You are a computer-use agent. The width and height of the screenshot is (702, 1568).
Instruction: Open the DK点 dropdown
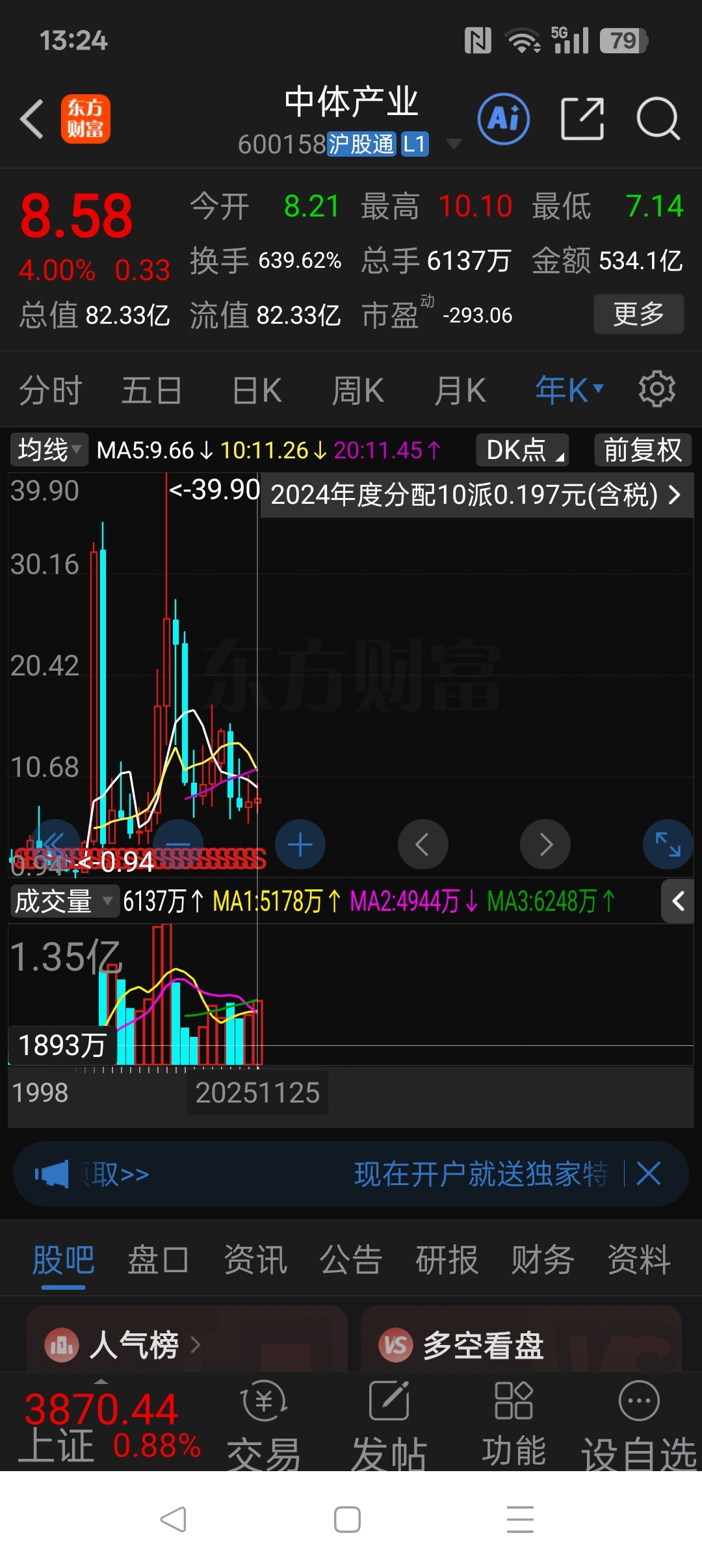(x=523, y=450)
